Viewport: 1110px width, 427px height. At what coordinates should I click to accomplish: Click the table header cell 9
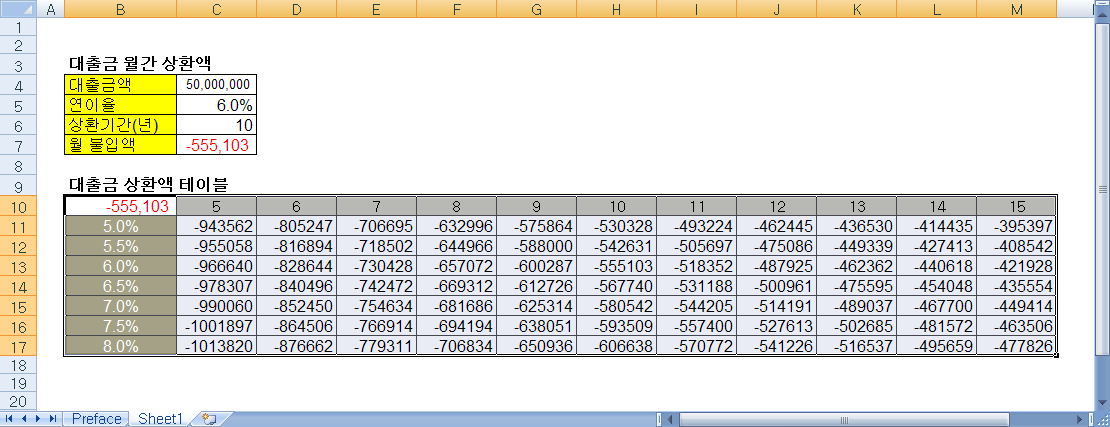[x=537, y=207]
